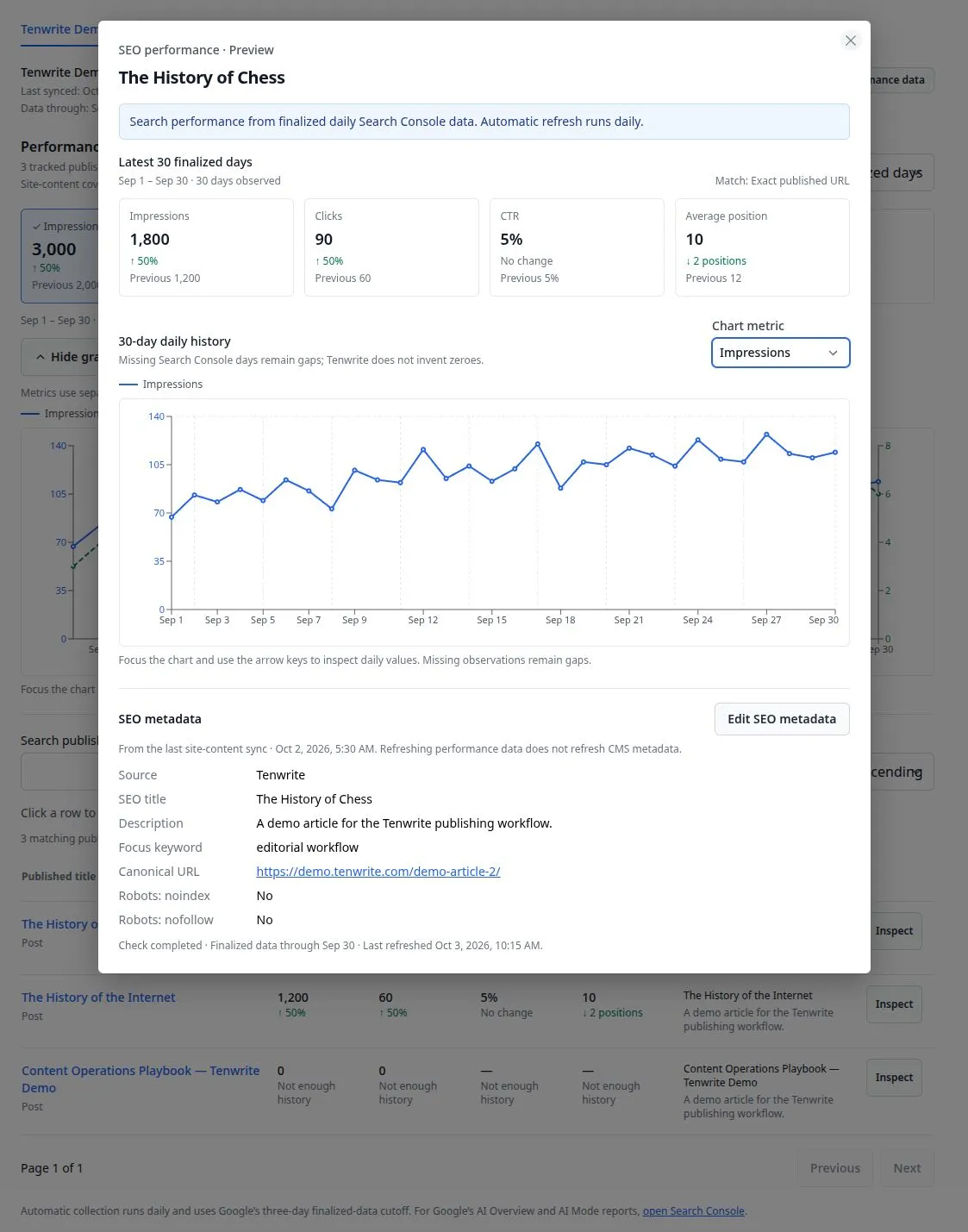968x1232 pixels.
Task: Click the 'Match: Exact published URL' text
Action: pyautogui.click(x=782, y=181)
